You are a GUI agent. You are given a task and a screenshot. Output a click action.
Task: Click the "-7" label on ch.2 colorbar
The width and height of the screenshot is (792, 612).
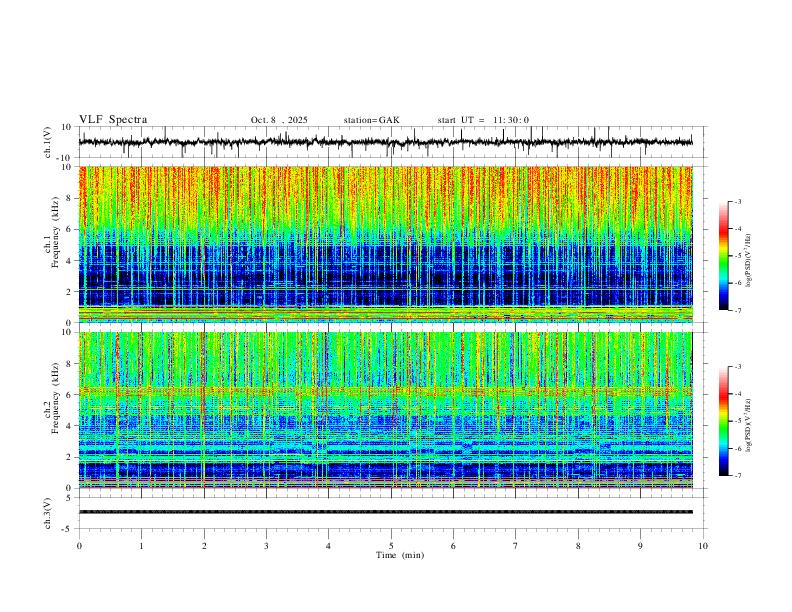(x=737, y=476)
